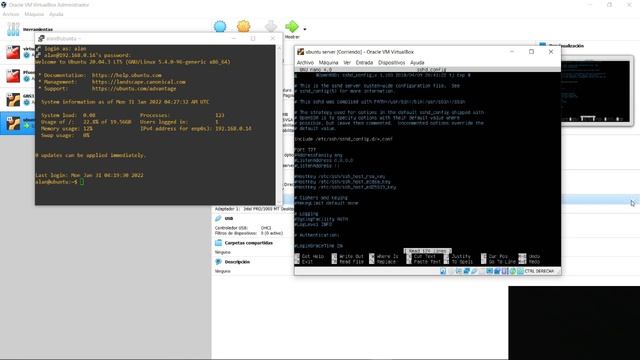640x360 pixels.
Task: Open Archivo menu in VirtualBox Manager
Action: tap(11, 14)
